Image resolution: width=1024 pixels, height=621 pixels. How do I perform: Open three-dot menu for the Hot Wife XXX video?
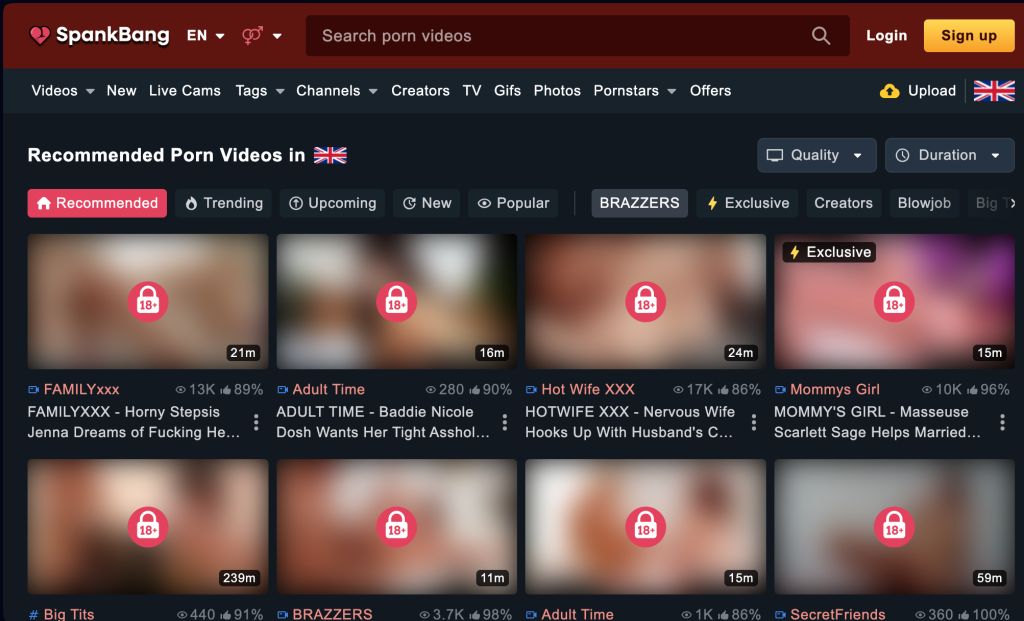tap(754, 422)
